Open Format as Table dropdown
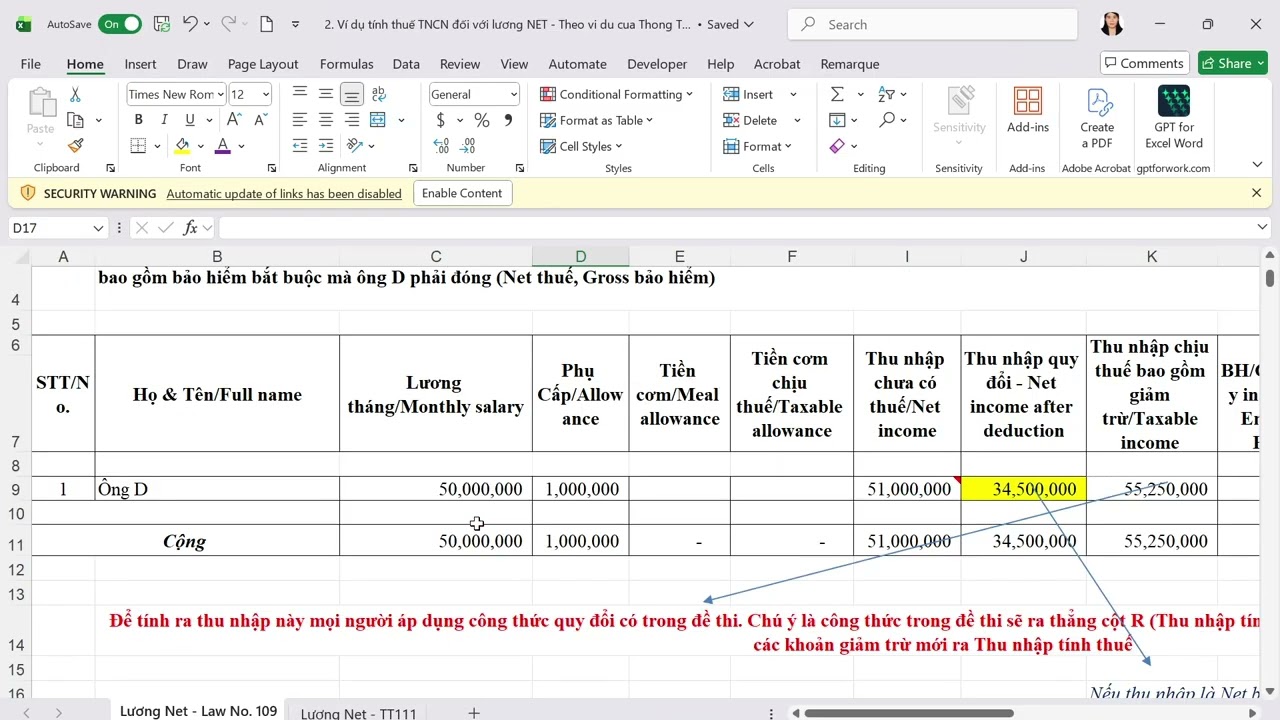1280x720 pixels. [597, 120]
